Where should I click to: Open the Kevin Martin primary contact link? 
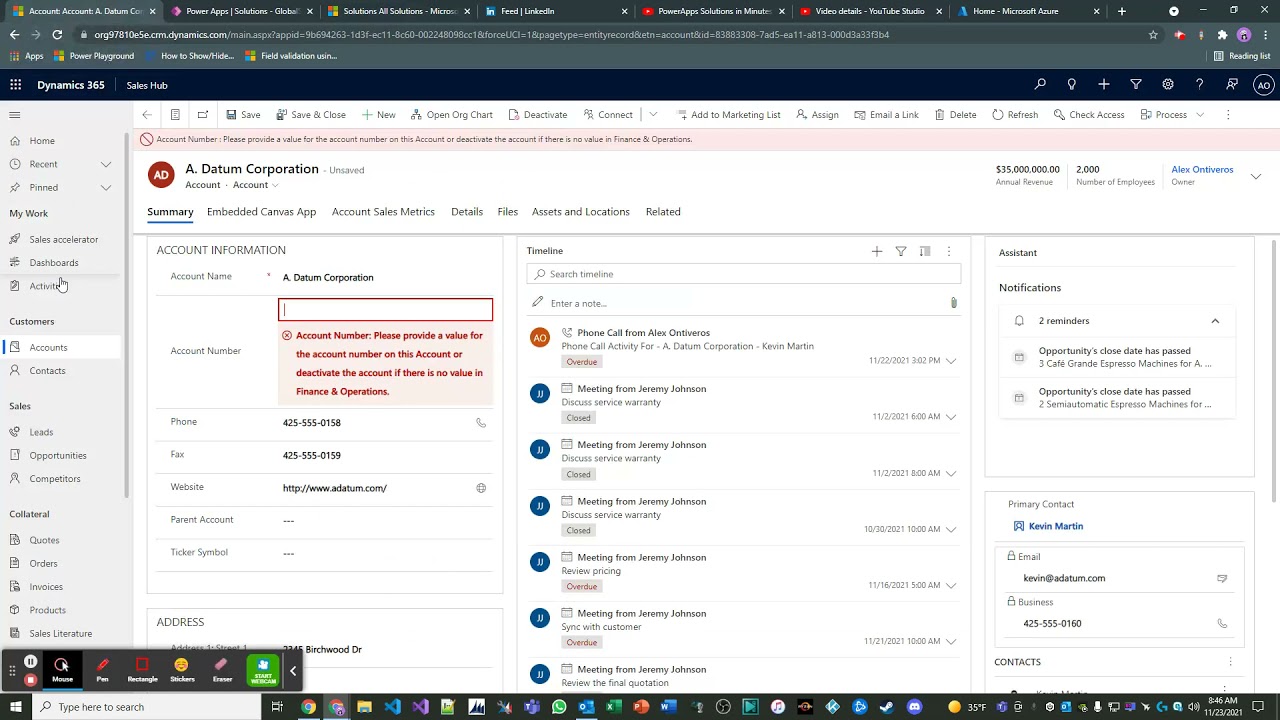pyautogui.click(x=1056, y=526)
